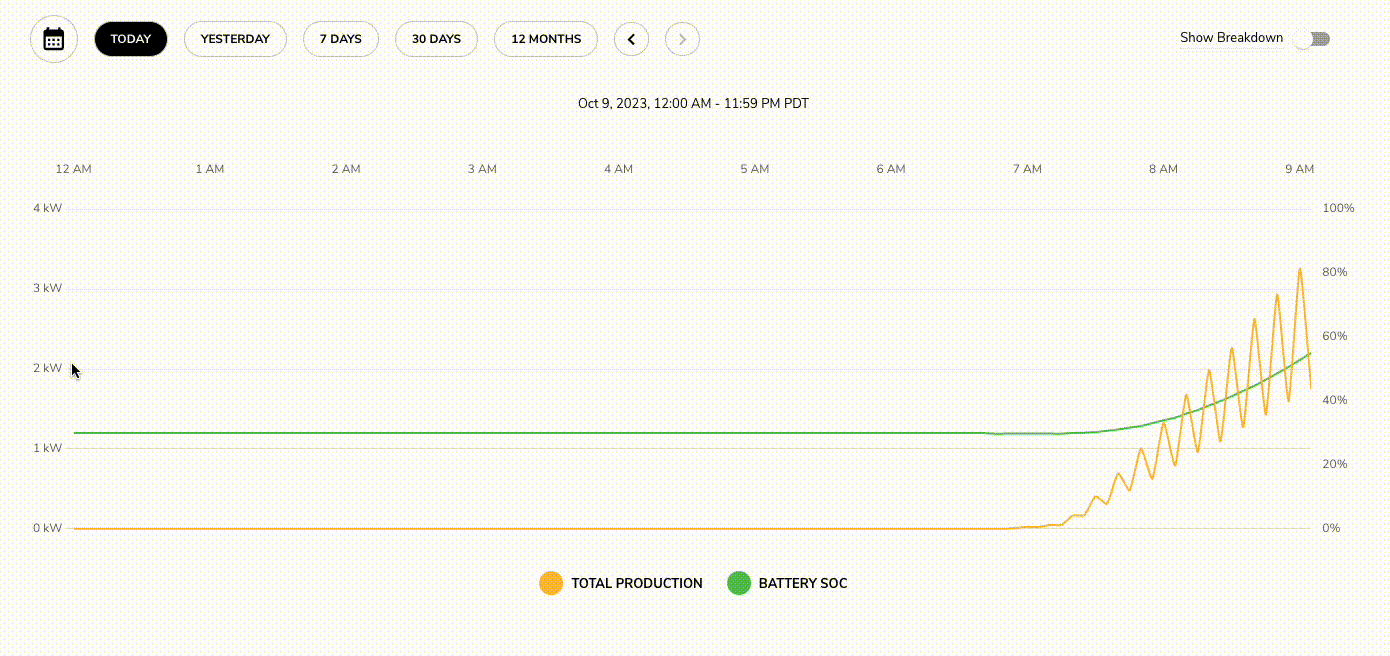Click the 4 kW axis label
This screenshot has height=656, width=1390.
coord(47,208)
